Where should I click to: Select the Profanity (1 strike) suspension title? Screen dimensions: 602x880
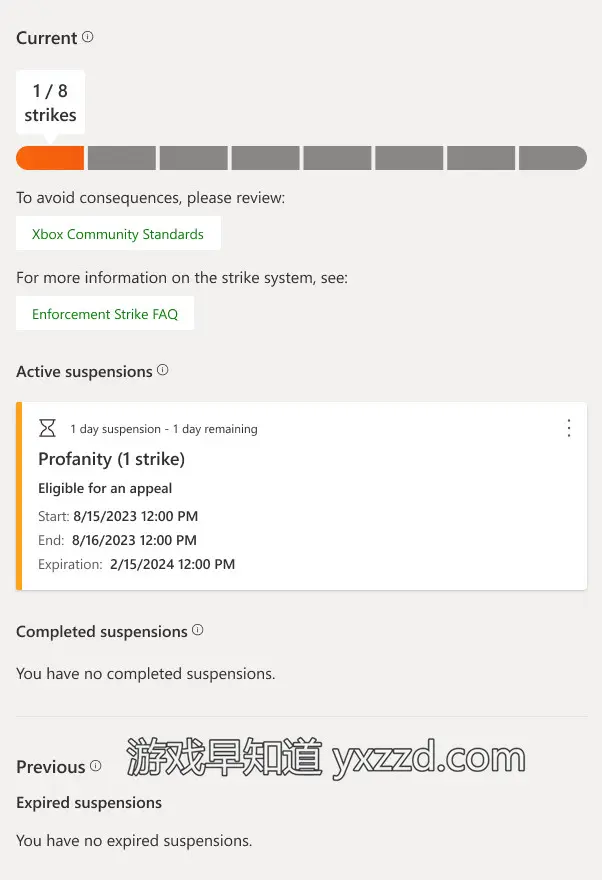(x=111, y=459)
